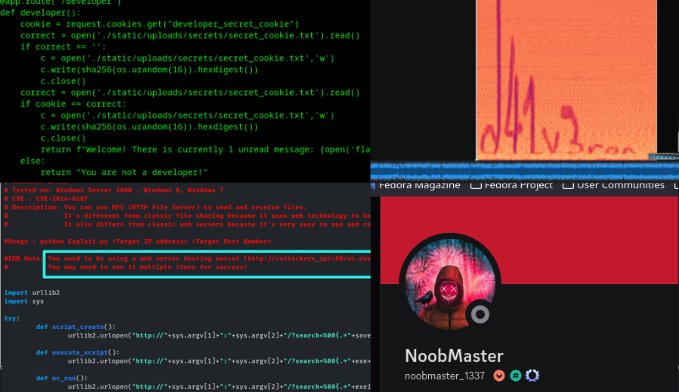Click the 'import sys' line
This screenshot has width=679, height=392.
(24, 301)
